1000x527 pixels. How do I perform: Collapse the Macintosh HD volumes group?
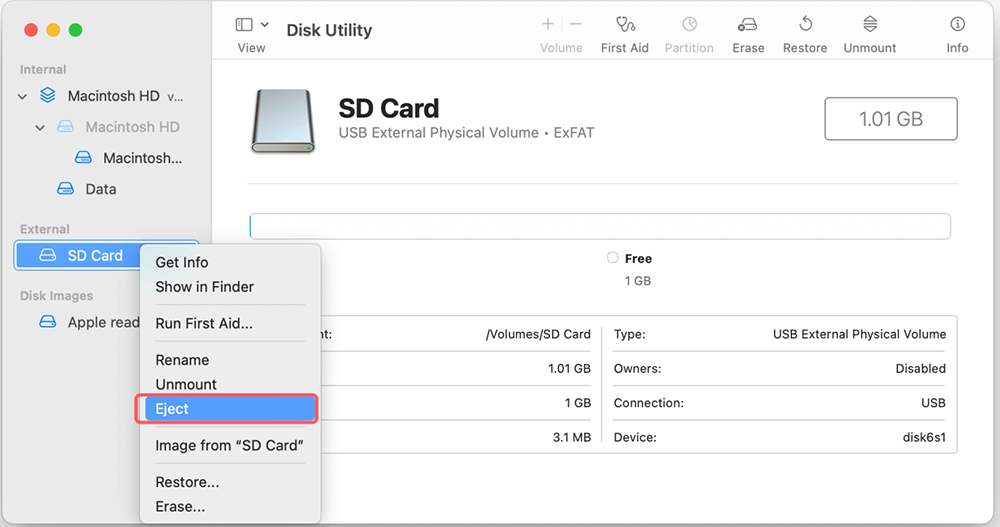22,96
